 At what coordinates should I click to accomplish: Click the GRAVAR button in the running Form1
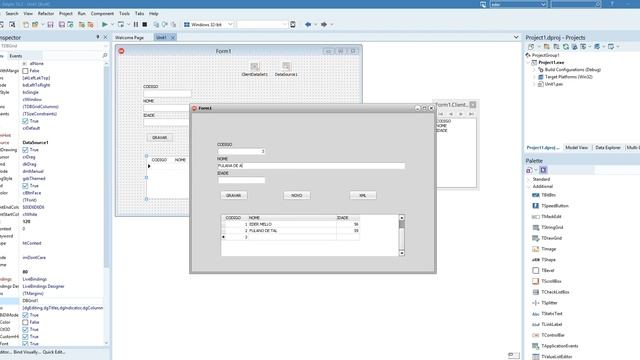point(233,196)
